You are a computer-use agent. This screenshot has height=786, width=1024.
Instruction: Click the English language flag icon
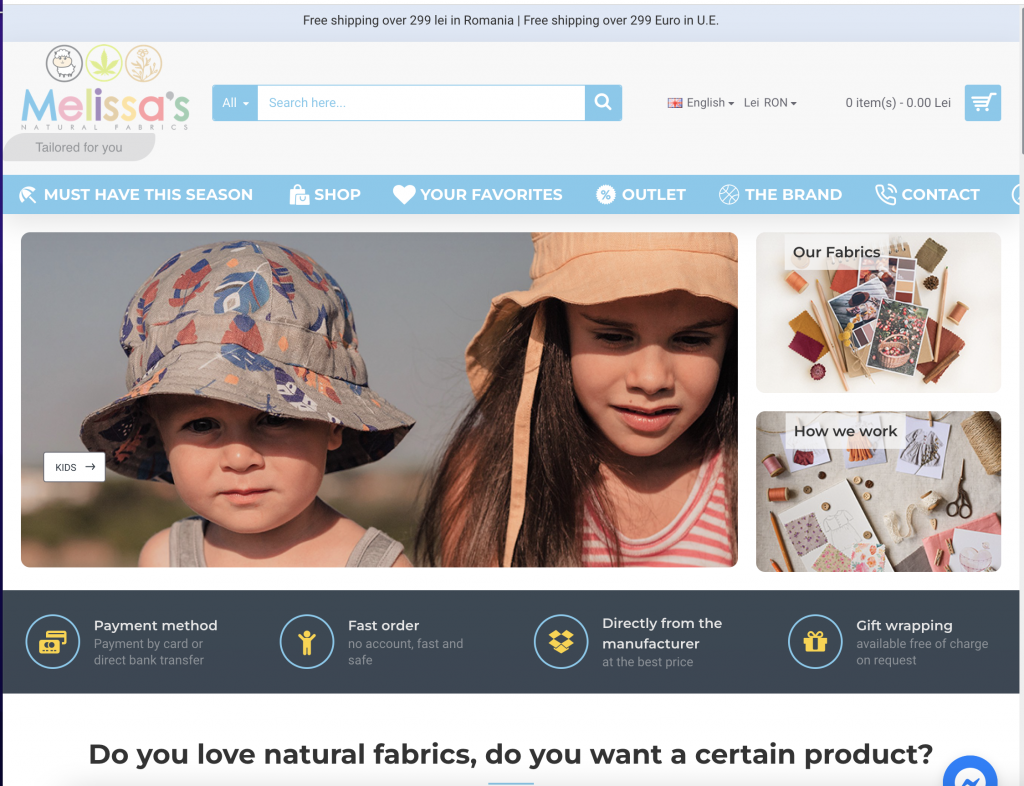click(x=675, y=103)
